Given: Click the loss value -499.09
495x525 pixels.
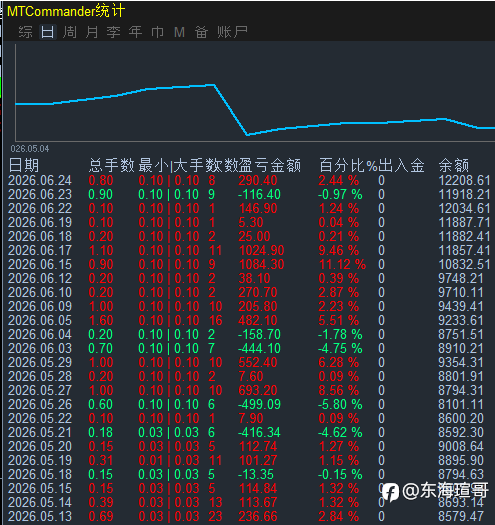Looking at the screenshot, I should pos(259,404).
